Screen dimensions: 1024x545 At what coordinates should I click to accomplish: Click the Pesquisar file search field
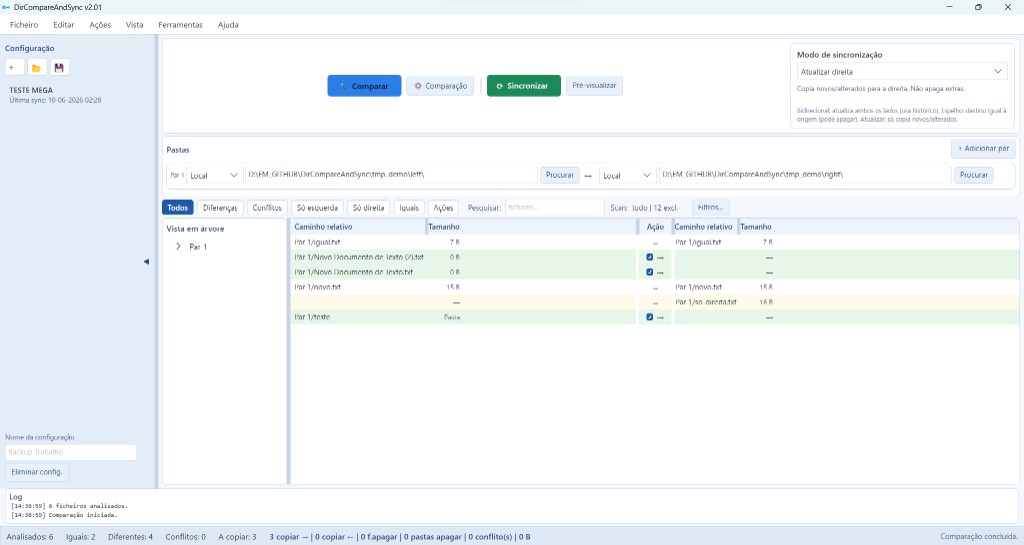(554, 208)
